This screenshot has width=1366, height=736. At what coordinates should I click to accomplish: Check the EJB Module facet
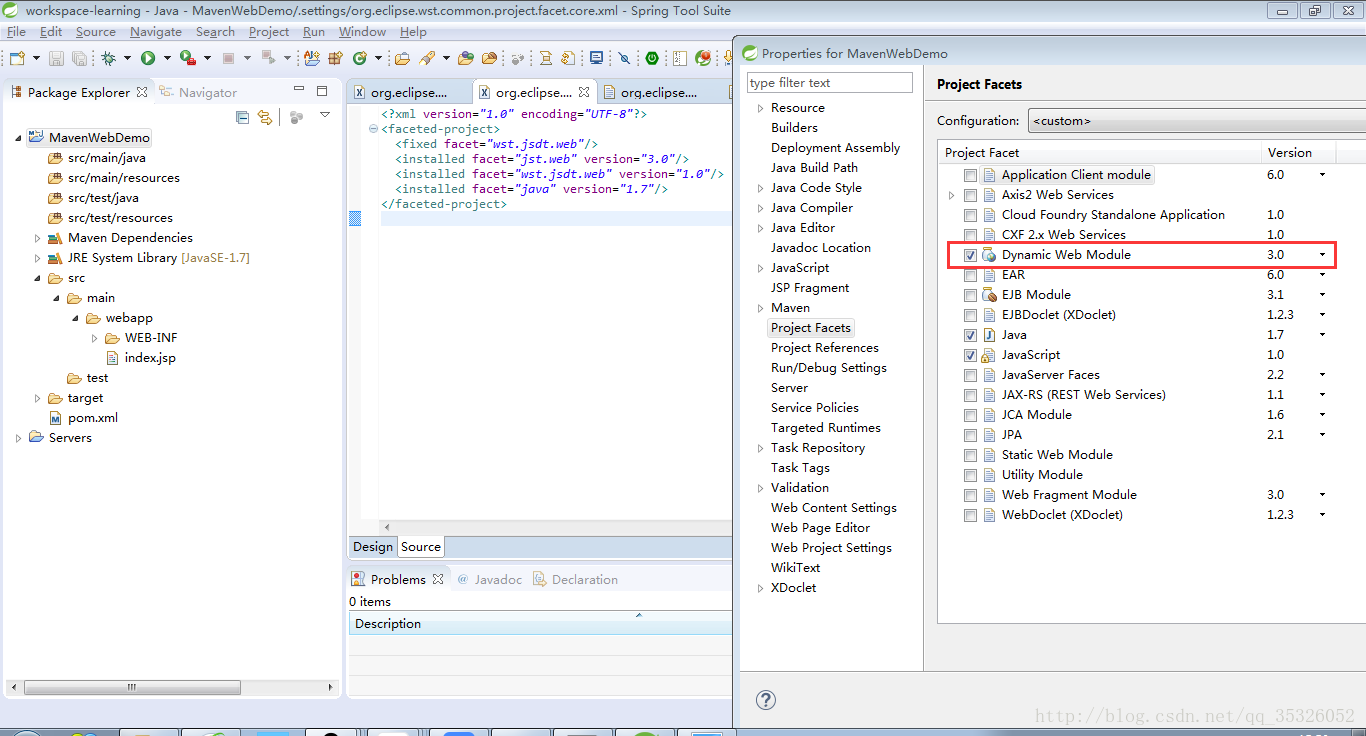970,295
